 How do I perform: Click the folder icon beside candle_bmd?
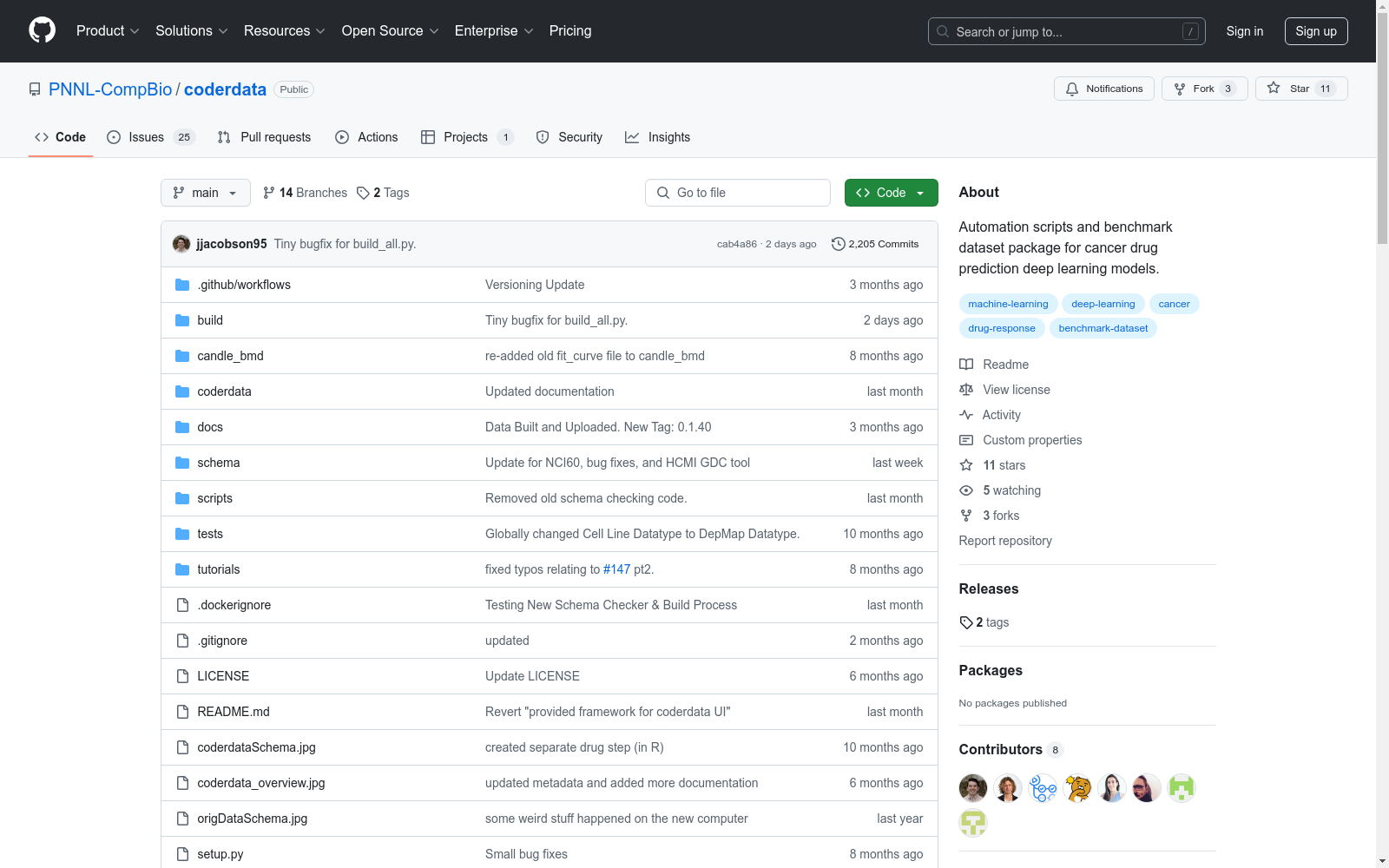[x=182, y=356]
